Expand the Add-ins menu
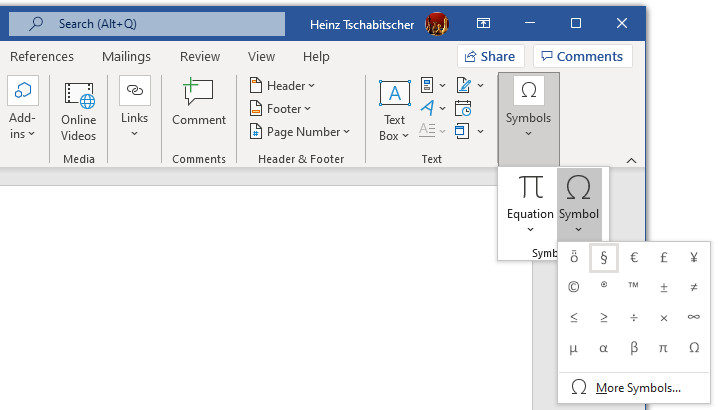This screenshot has width=718, height=410. click(22, 109)
